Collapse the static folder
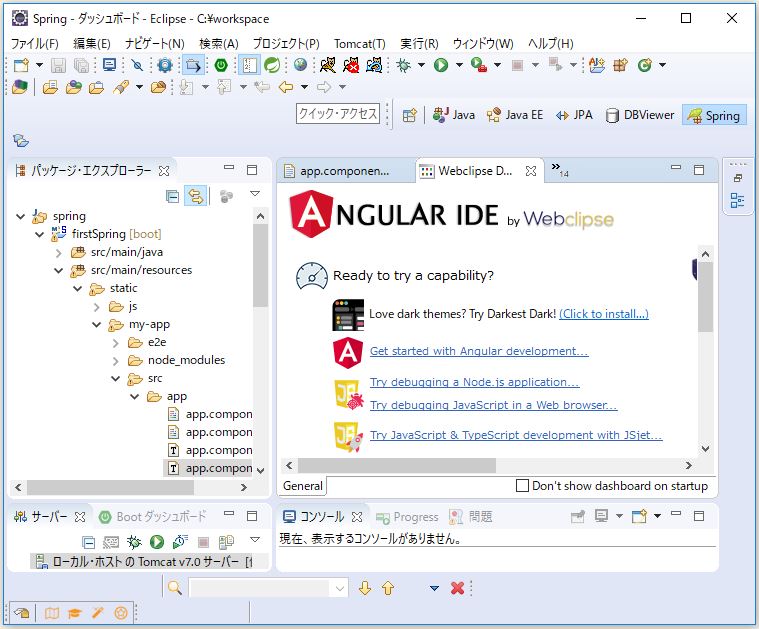759x629 pixels. 77,289
